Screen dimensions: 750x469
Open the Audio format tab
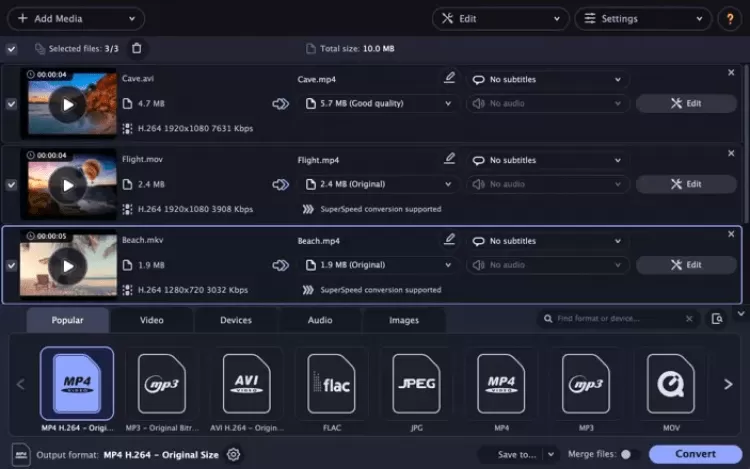coord(320,320)
